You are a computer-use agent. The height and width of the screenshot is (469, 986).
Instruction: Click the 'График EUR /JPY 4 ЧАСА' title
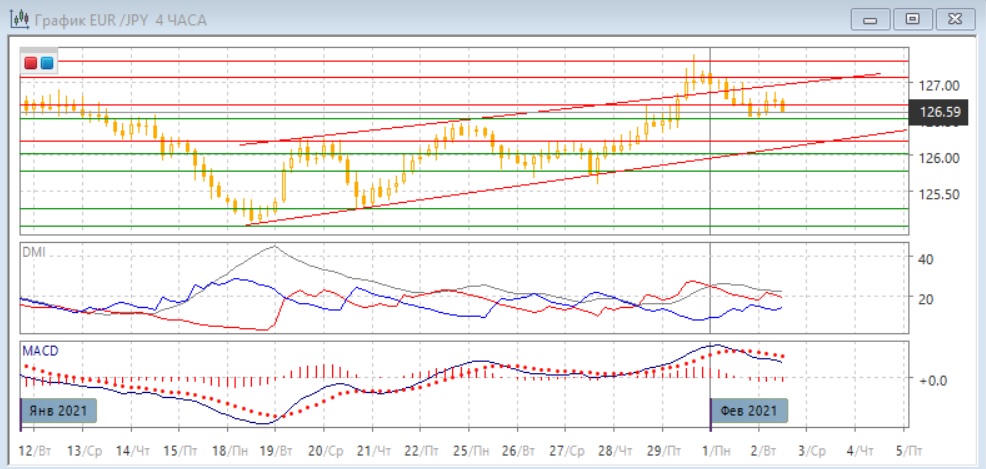pyautogui.click(x=120, y=20)
